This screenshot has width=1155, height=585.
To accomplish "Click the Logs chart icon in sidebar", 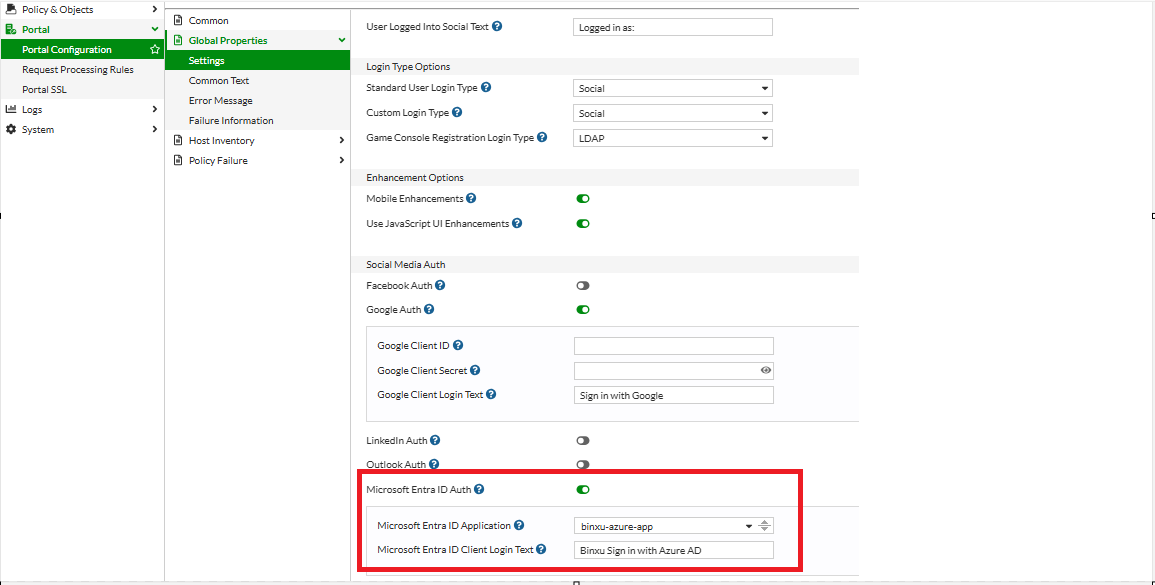I will pyautogui.click(x=9, y=109).
